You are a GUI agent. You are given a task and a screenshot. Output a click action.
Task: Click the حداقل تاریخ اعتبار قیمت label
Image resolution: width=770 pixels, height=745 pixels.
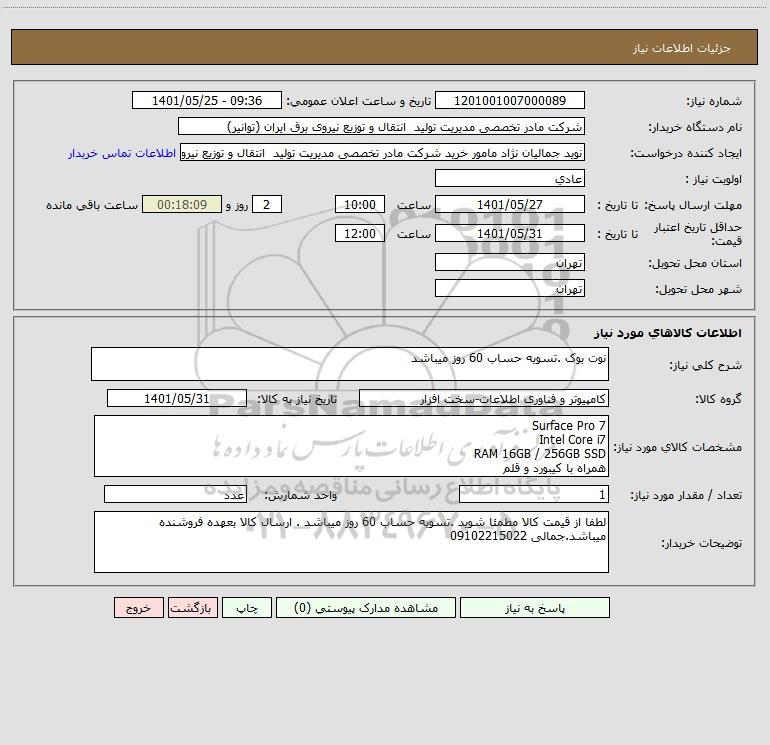tap(697, 234)
